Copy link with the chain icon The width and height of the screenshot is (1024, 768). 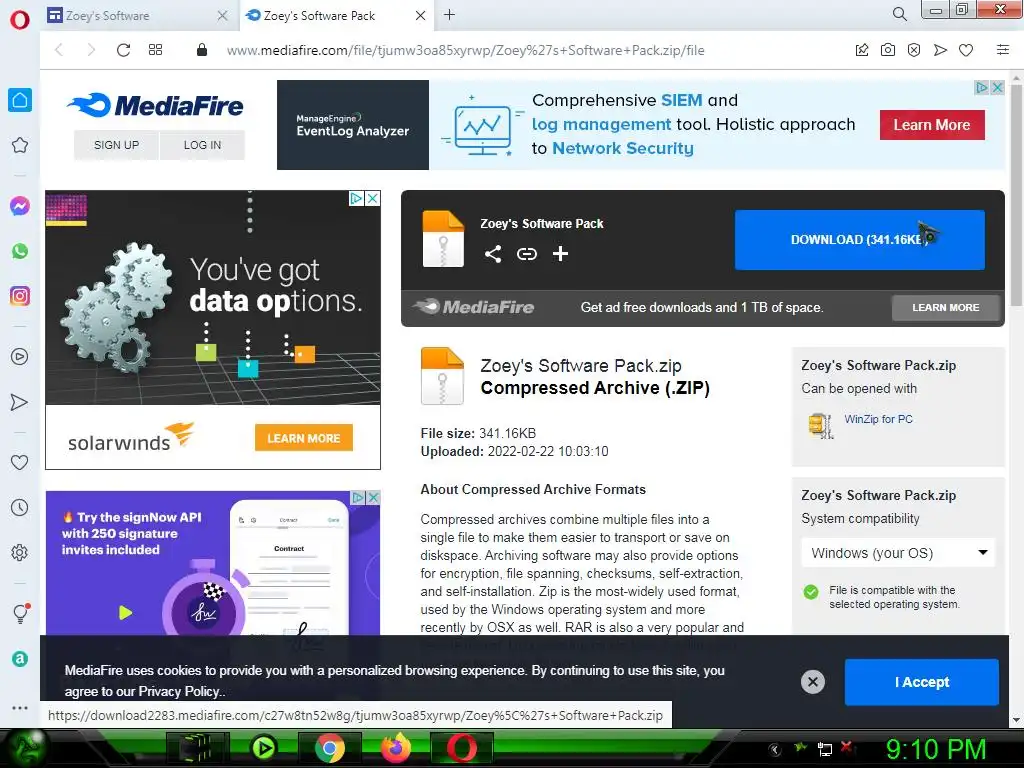(x=527, y=254)
